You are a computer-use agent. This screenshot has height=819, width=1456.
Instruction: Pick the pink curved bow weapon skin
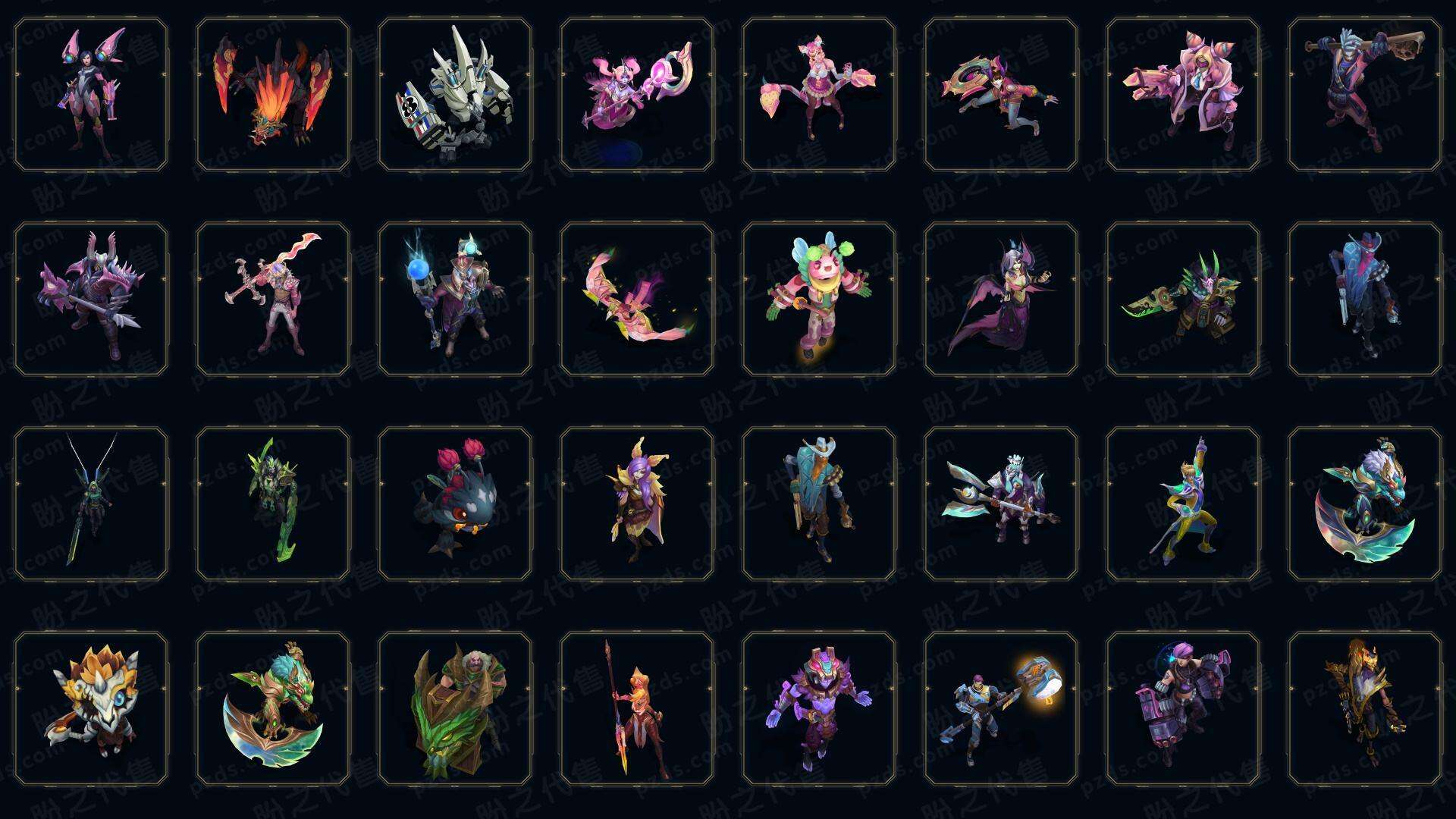click(637, 299)
